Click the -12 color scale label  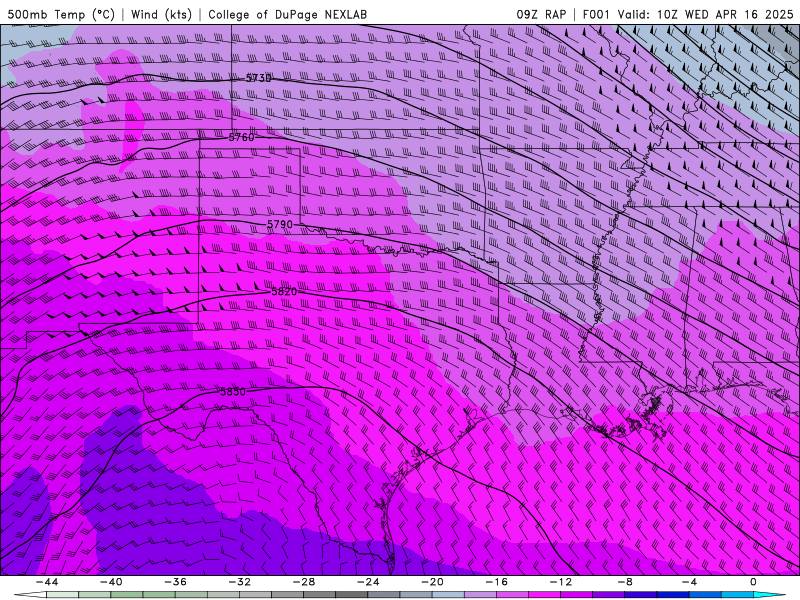point(561,582)
